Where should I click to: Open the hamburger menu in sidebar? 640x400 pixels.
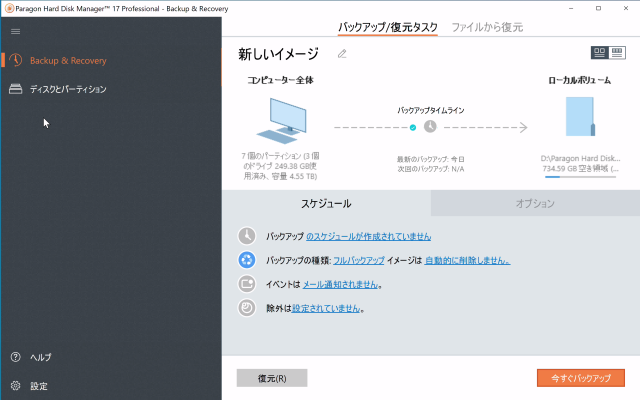click(16, 31)
